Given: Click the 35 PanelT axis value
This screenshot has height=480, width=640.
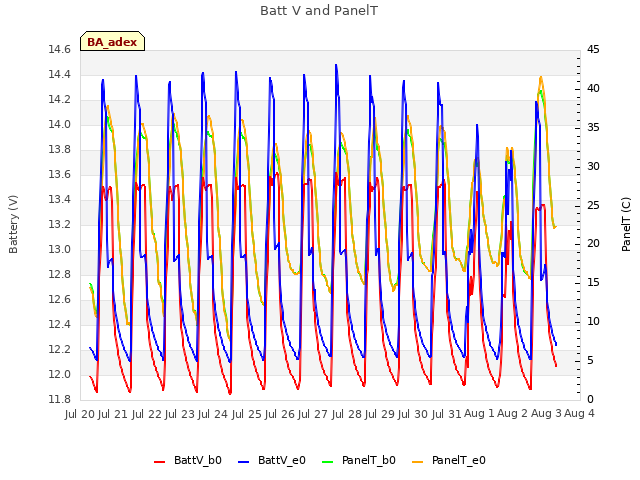Looking at the screenshot, I should pyautogui.click(x=593, y=127).
